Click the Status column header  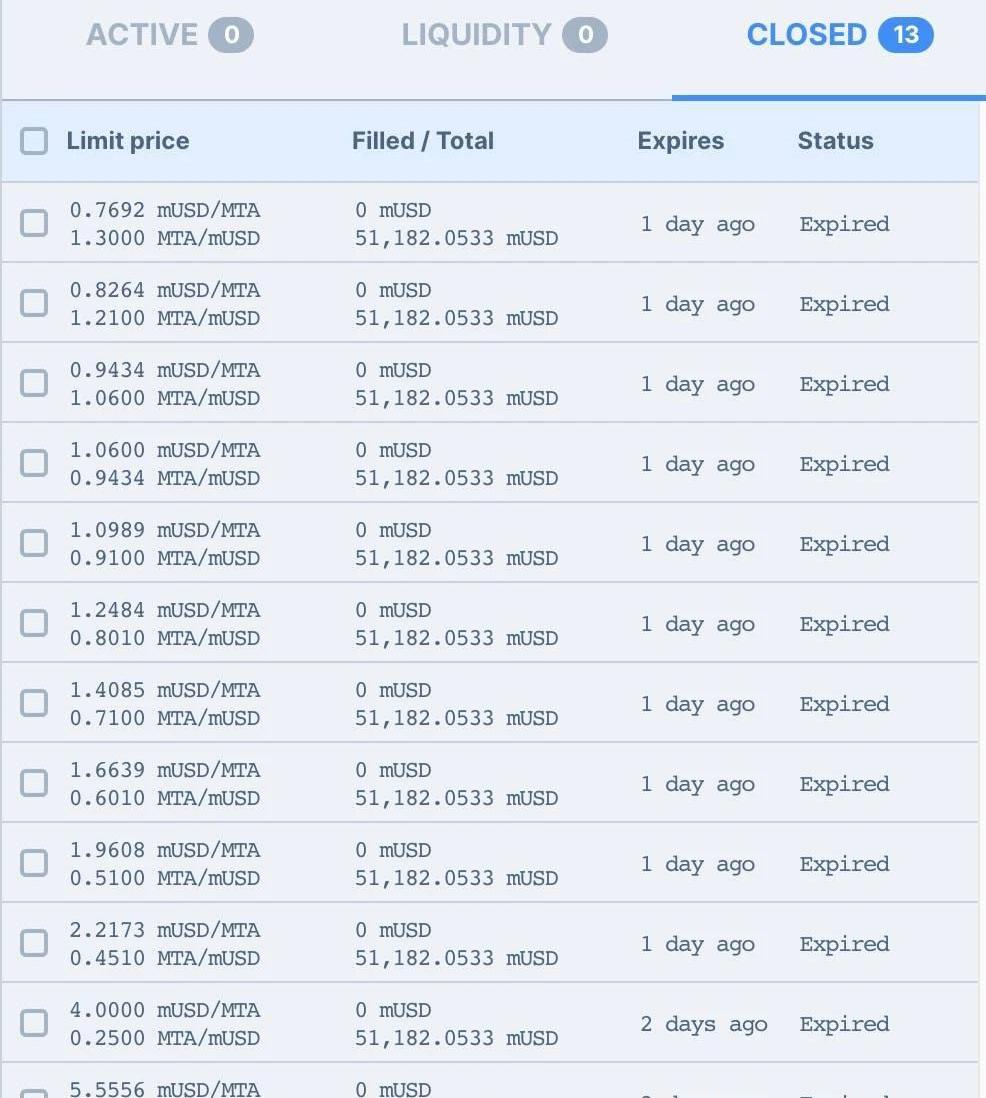pos(835,141)
